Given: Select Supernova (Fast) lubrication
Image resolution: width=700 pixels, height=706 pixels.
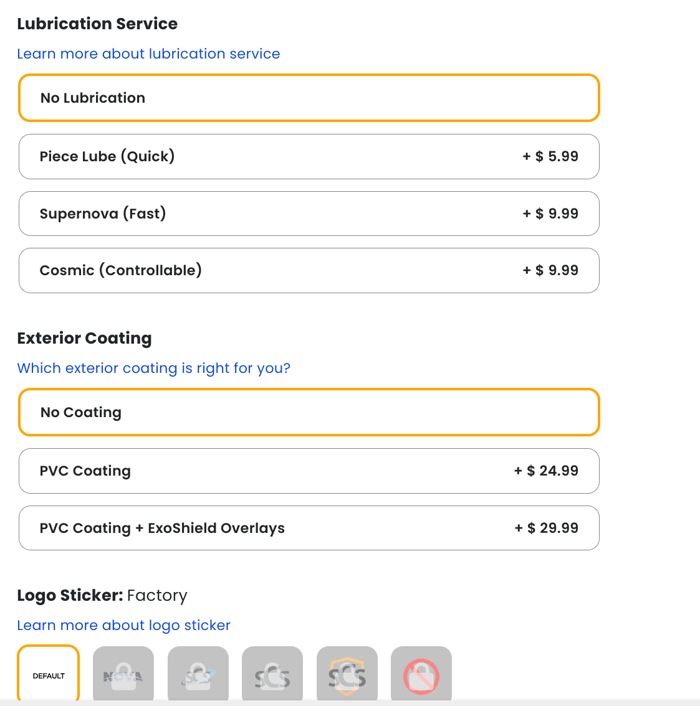Looking at the screenshot, I should pyautogui.click(x=308, y=214).
